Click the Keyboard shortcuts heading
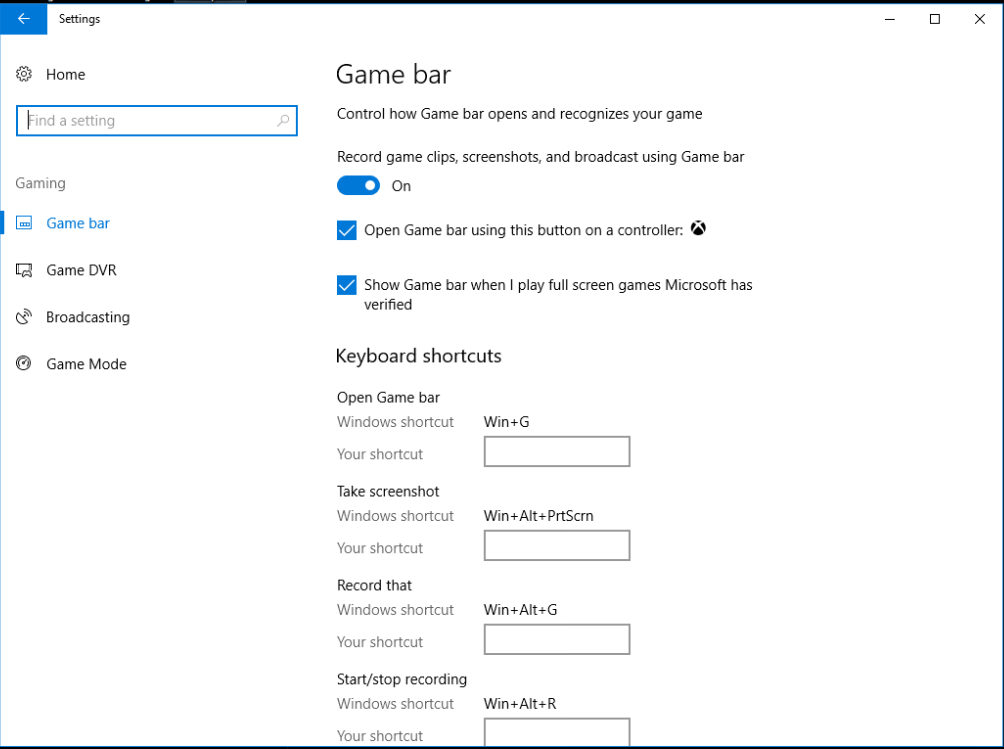1004x749 pixels. (419, 356)
